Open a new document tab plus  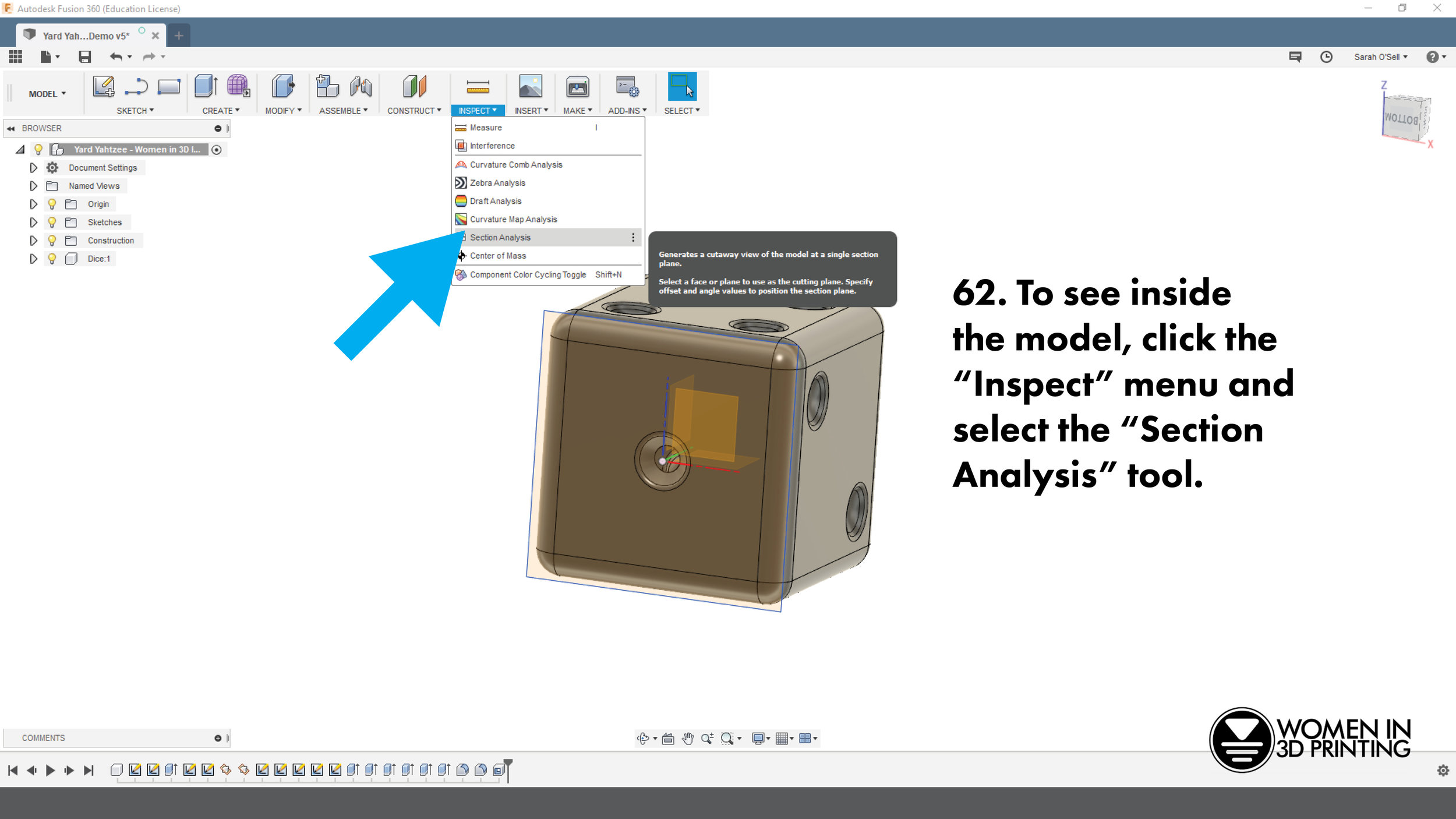pos(179,36)
